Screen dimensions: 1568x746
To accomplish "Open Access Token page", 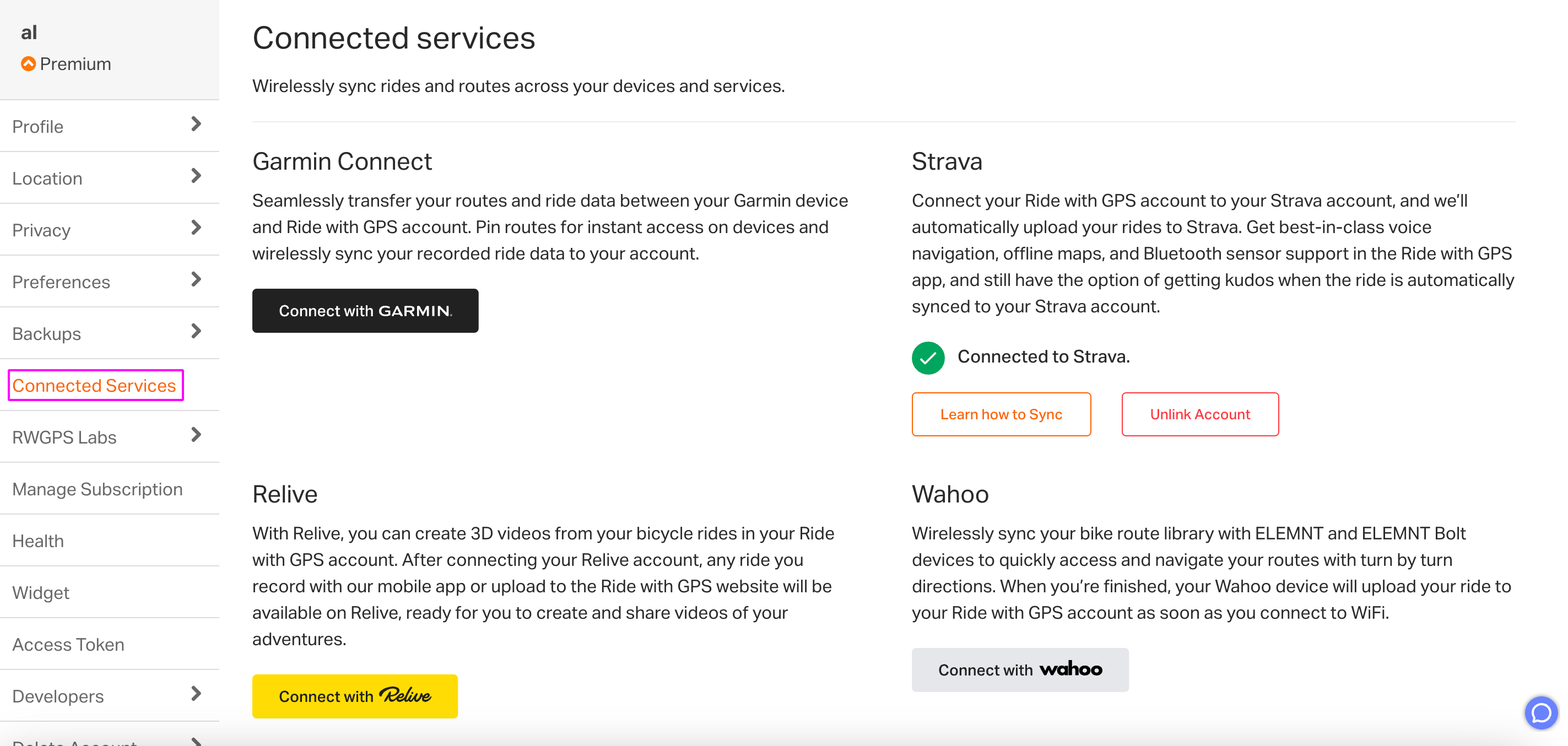I will click(x=110, y=644).
